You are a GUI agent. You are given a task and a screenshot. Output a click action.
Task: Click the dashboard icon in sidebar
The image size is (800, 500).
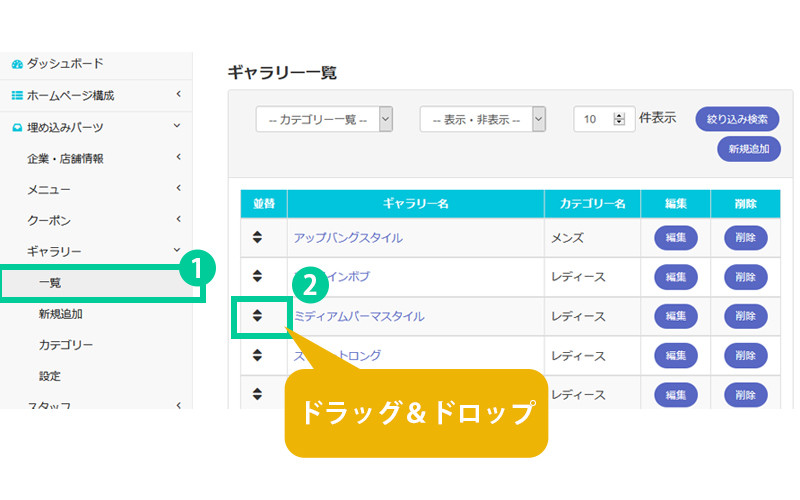click(x=16, y=64)
